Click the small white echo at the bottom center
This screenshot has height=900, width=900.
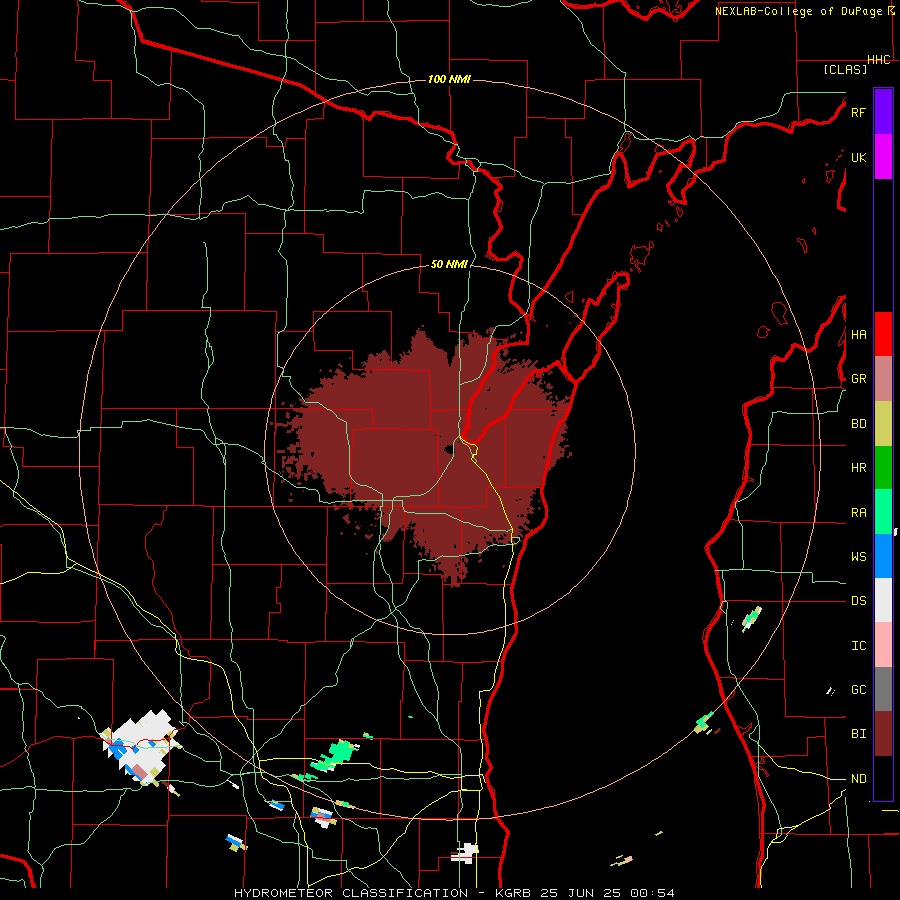tap(465, 853)
